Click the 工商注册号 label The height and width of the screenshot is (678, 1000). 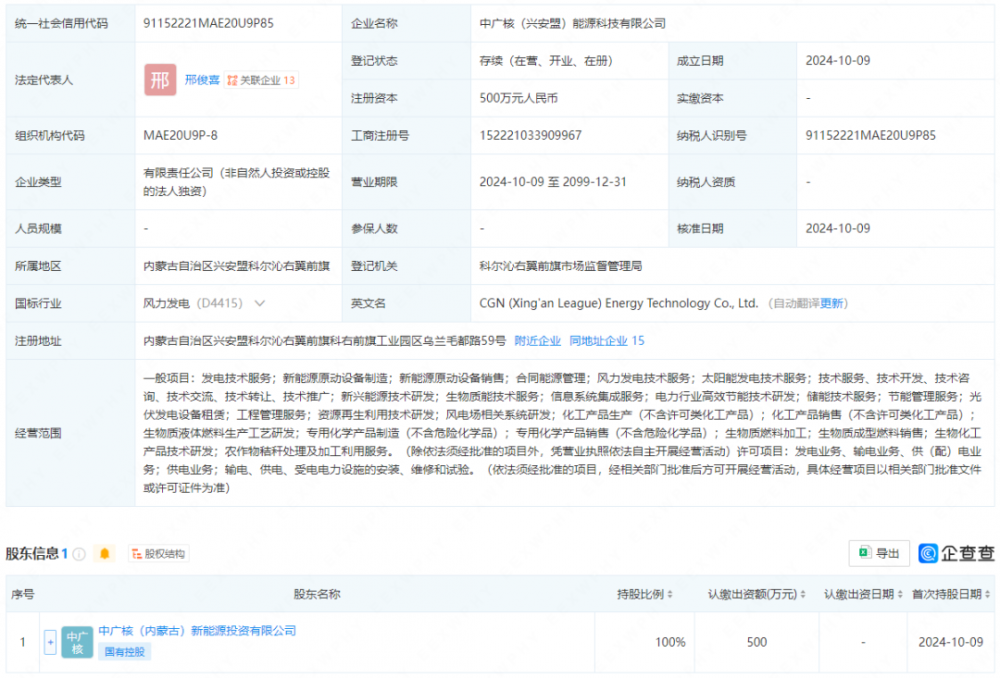(380, 135)
